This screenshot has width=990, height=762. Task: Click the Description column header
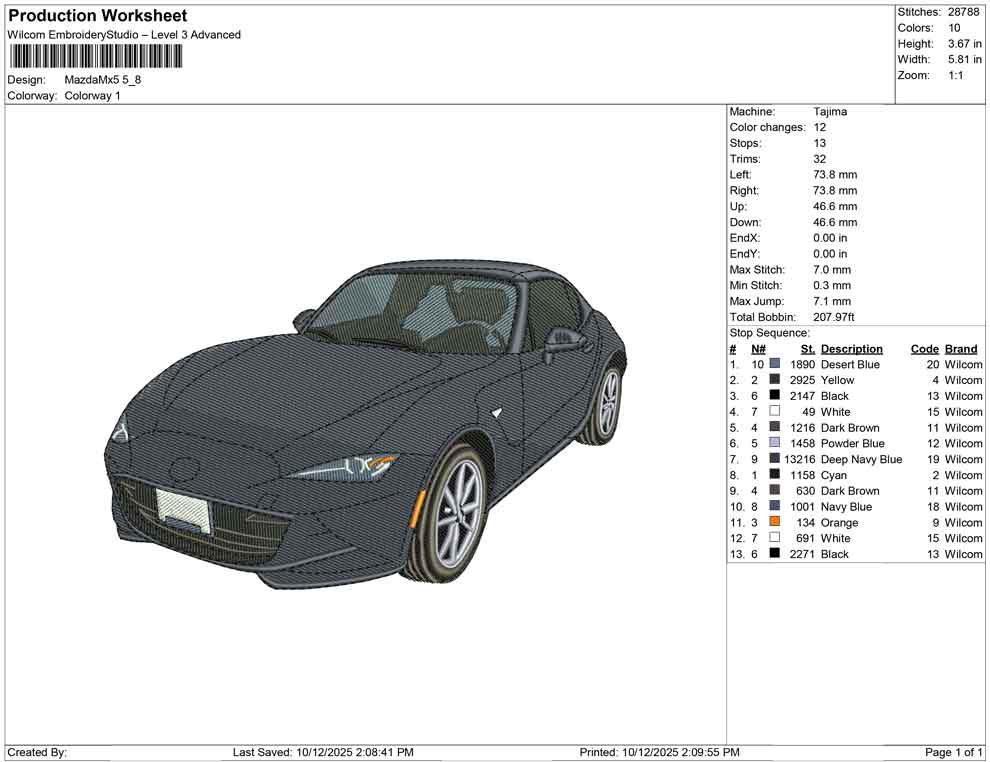click(x=851, y=349)
